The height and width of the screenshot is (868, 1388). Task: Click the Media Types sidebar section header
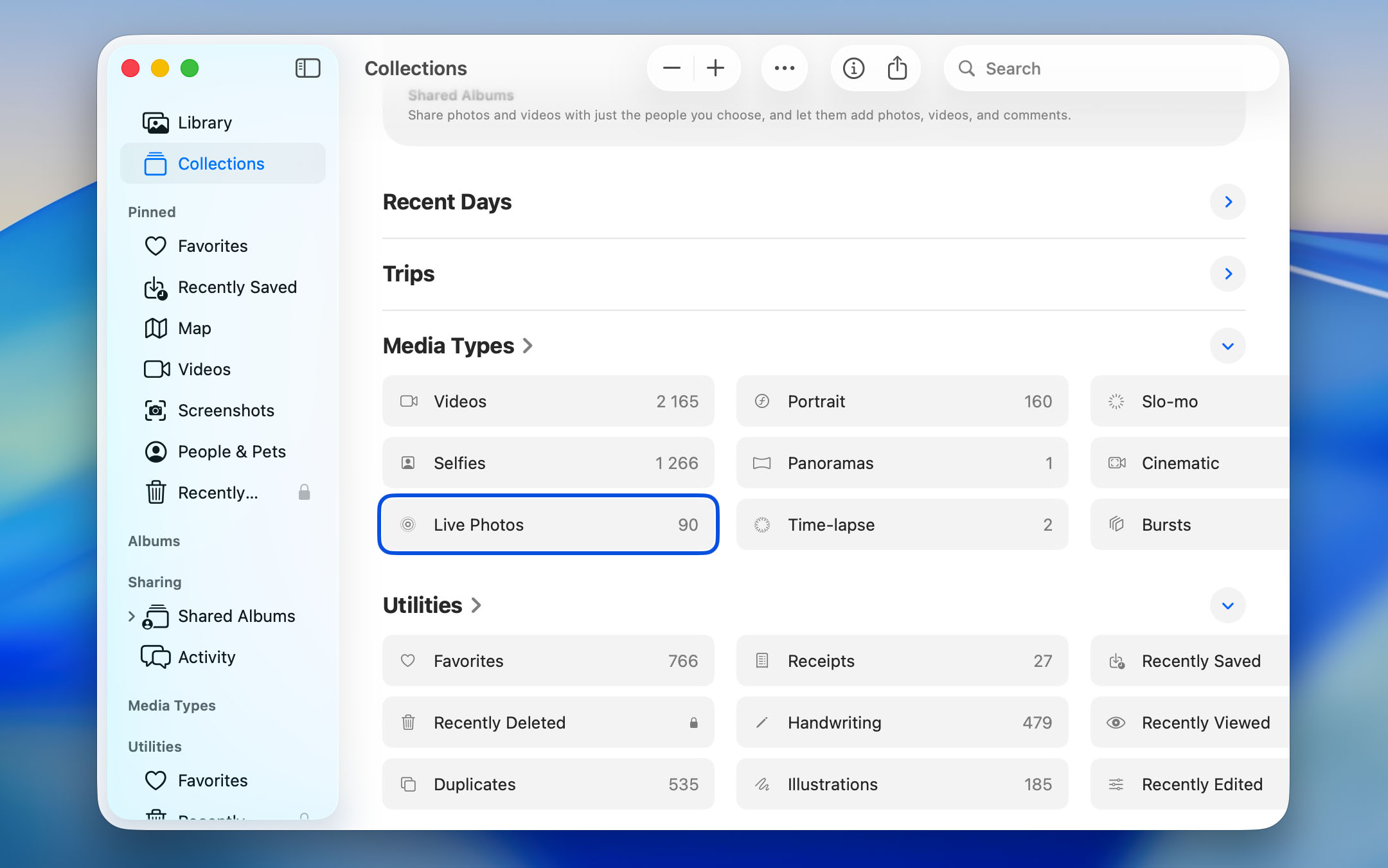tap(172, 705)
